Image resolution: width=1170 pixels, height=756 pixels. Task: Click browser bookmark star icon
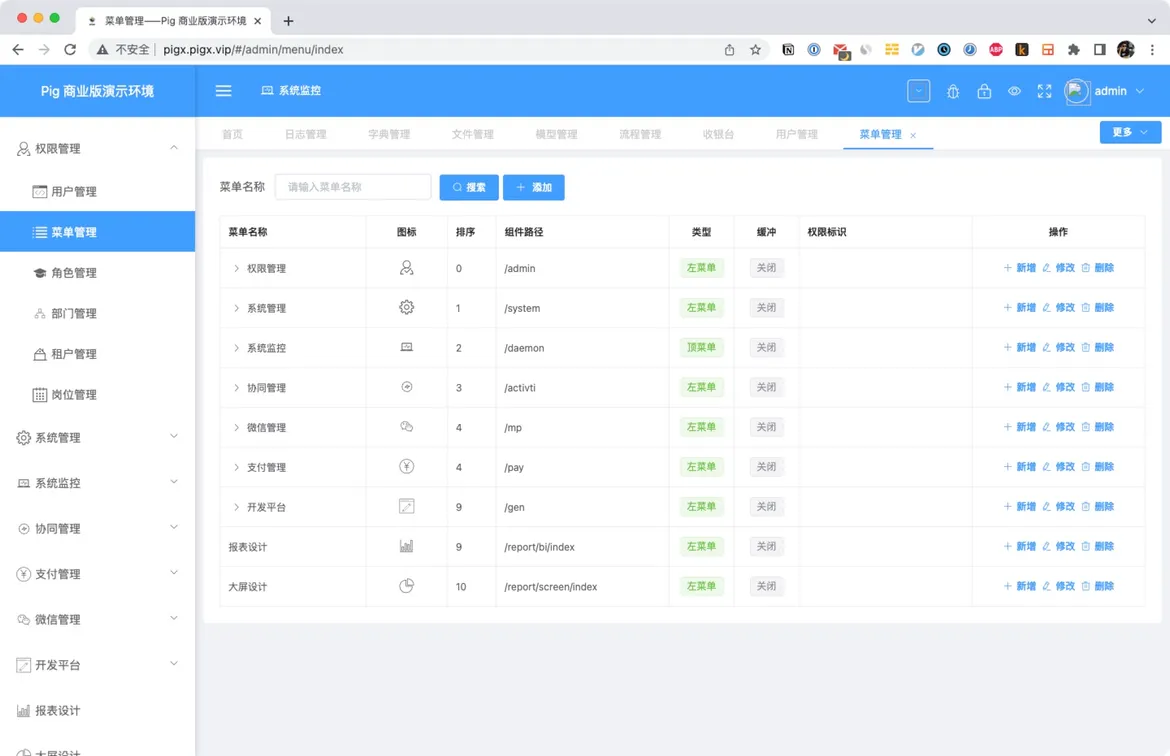755,49
